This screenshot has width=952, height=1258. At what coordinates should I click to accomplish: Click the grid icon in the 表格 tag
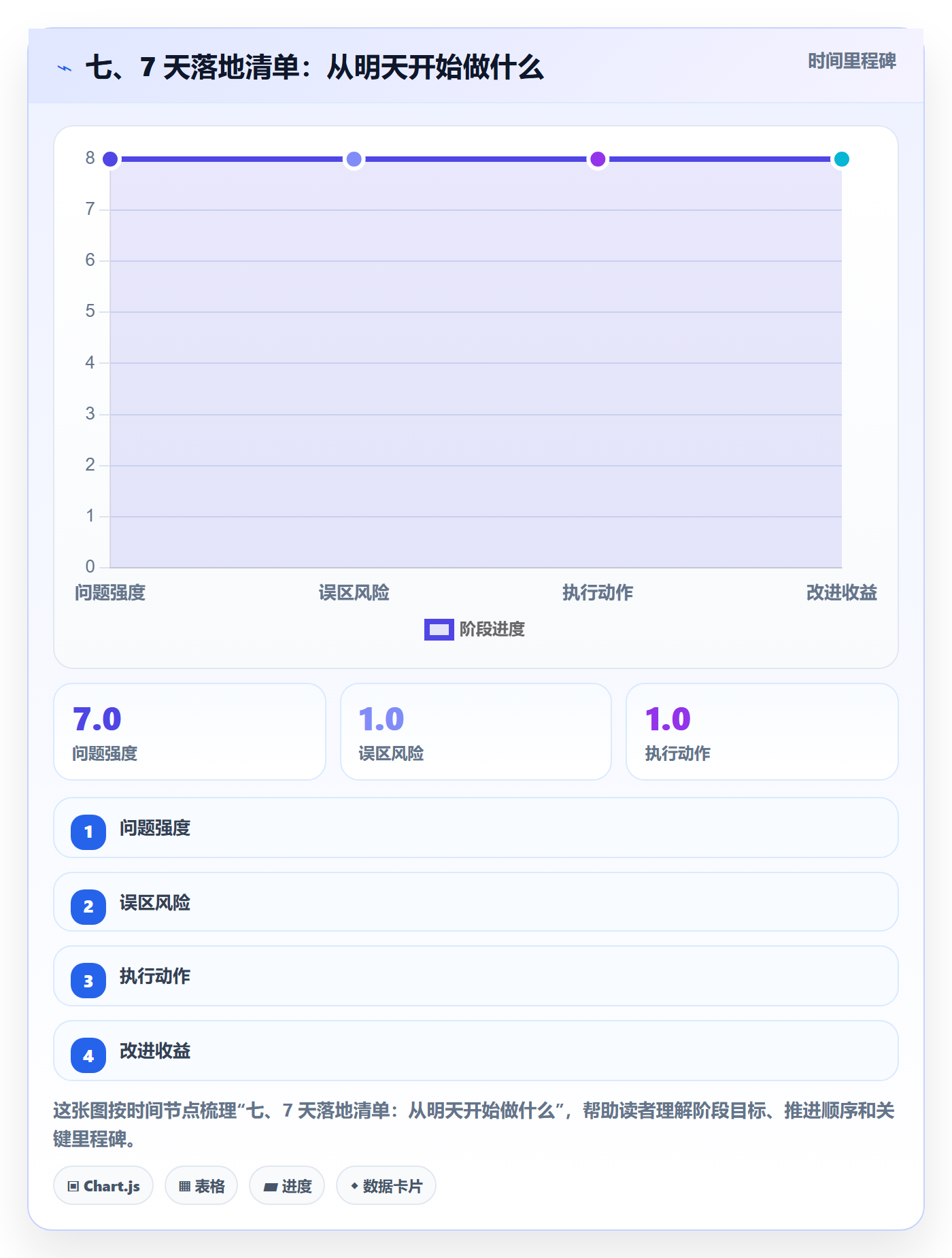tap(184, 1187)
